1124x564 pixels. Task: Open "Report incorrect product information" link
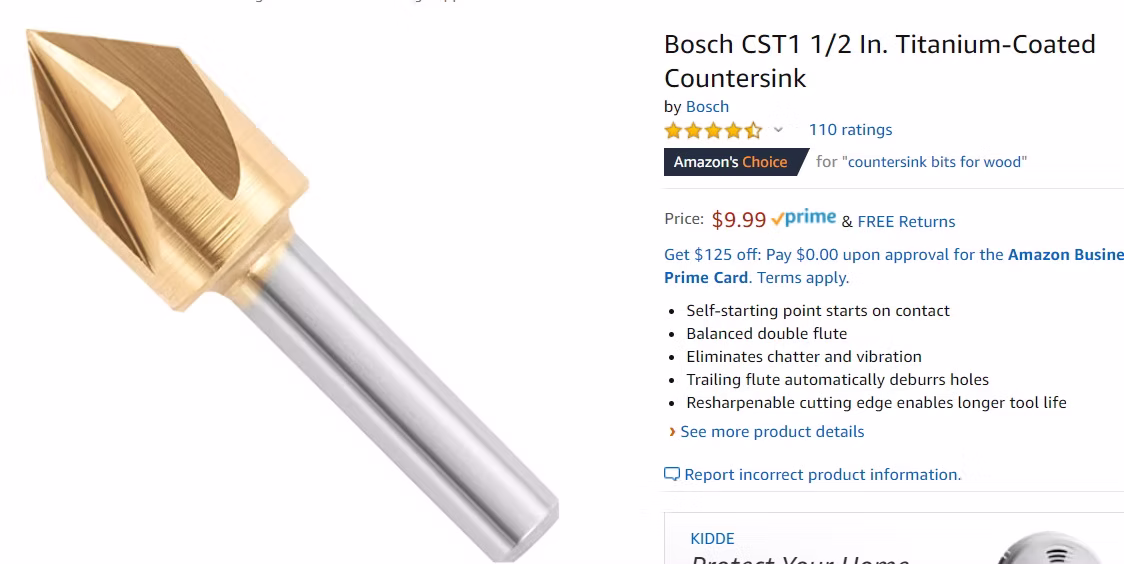click(x=822, y=475)
